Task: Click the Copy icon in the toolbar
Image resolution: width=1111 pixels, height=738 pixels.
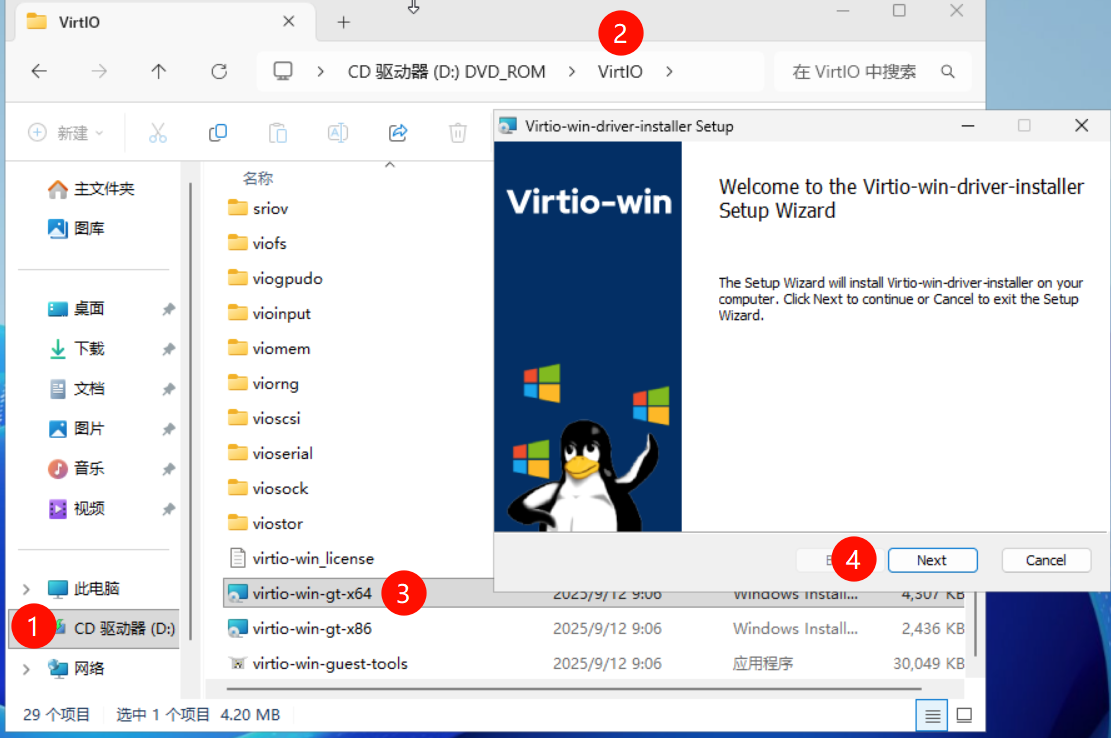Action: click(217, 132)
